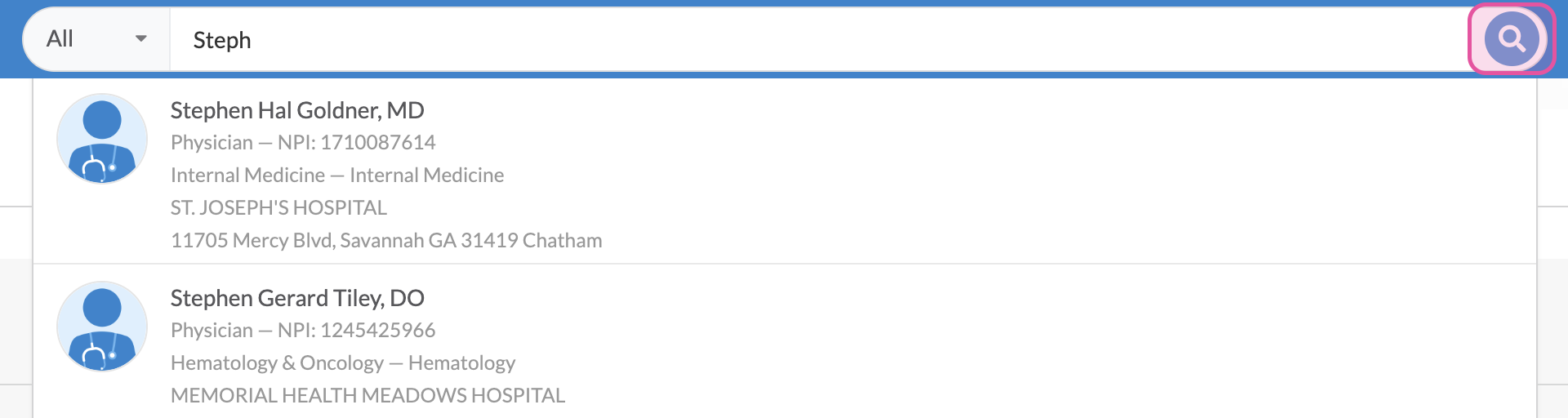The height and width of the screenshot is (418, 1568).
Task: Select the ST. JOSEPH'S HOSPITAL line
Action: click(x=278, y=208)
